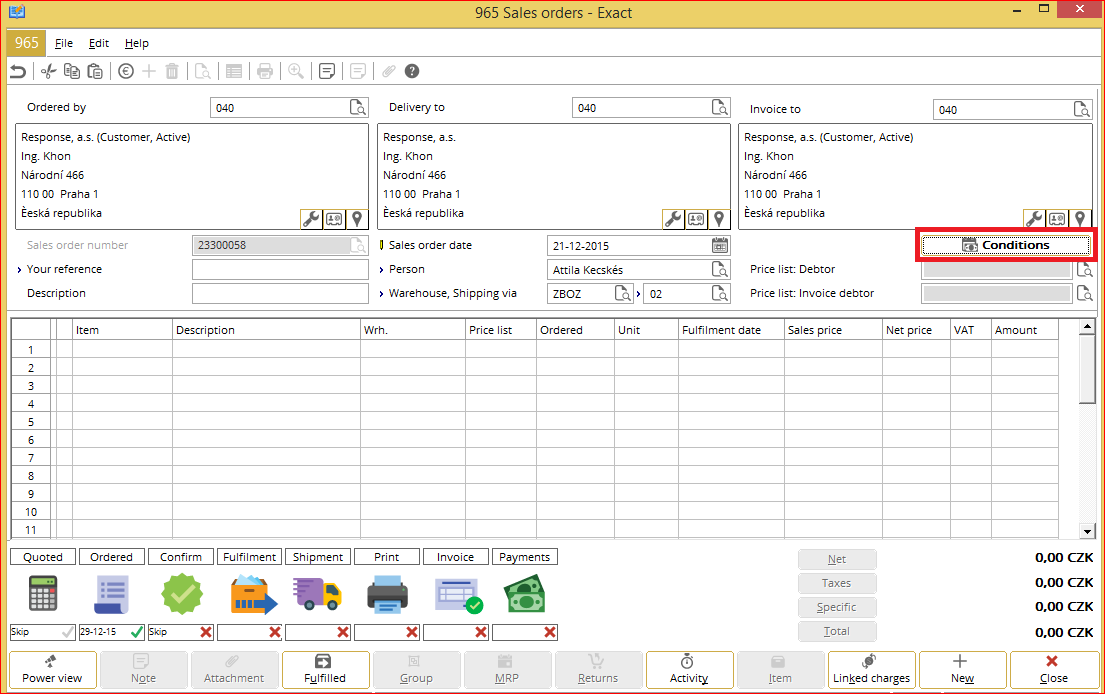Viewport: 1105px width, 694px height.
Task: Toggle the red X under the Invoice stage
Action: pyautogui.click(x=481, y=632)
